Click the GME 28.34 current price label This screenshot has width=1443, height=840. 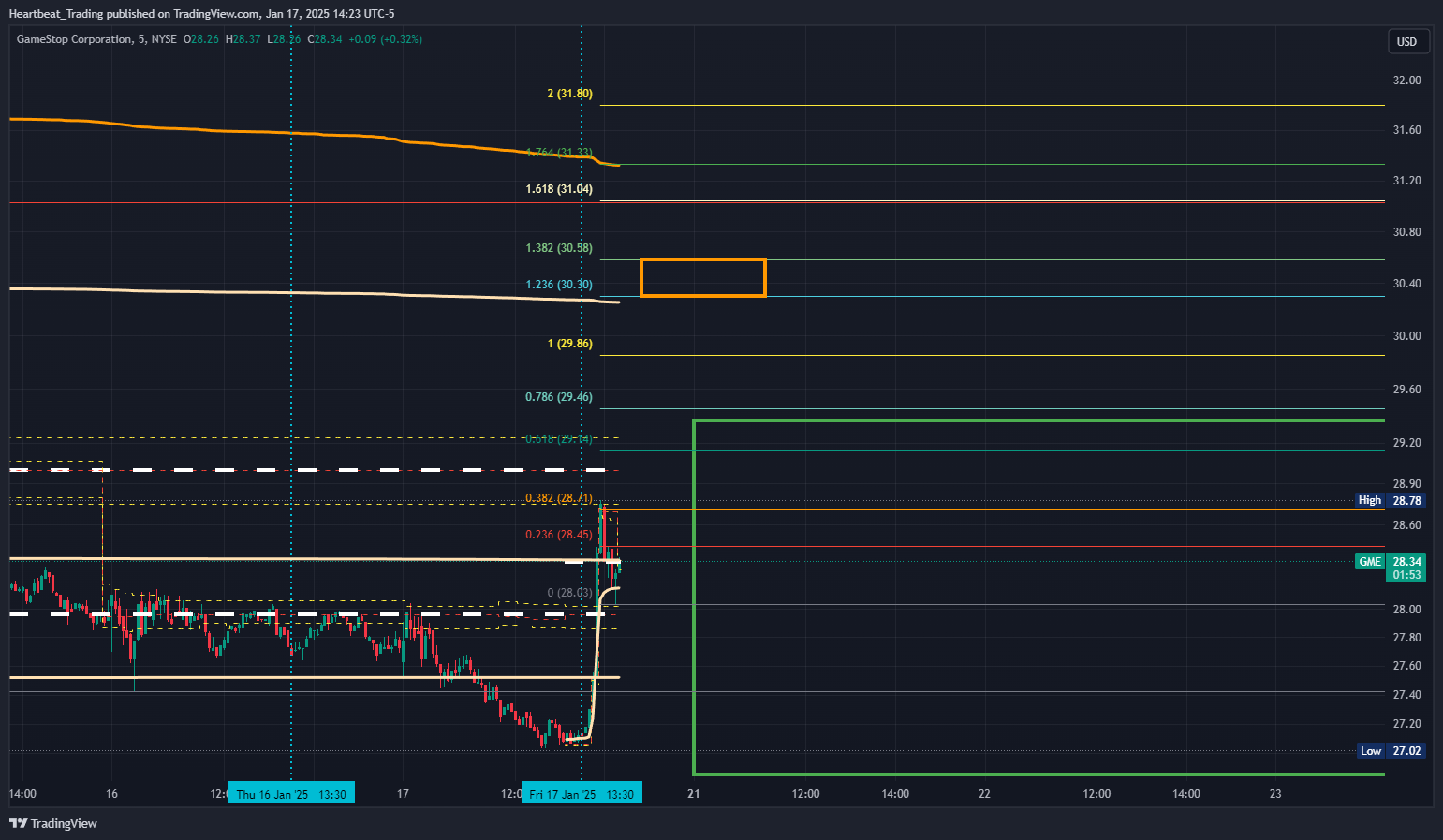pos(1391,562)
